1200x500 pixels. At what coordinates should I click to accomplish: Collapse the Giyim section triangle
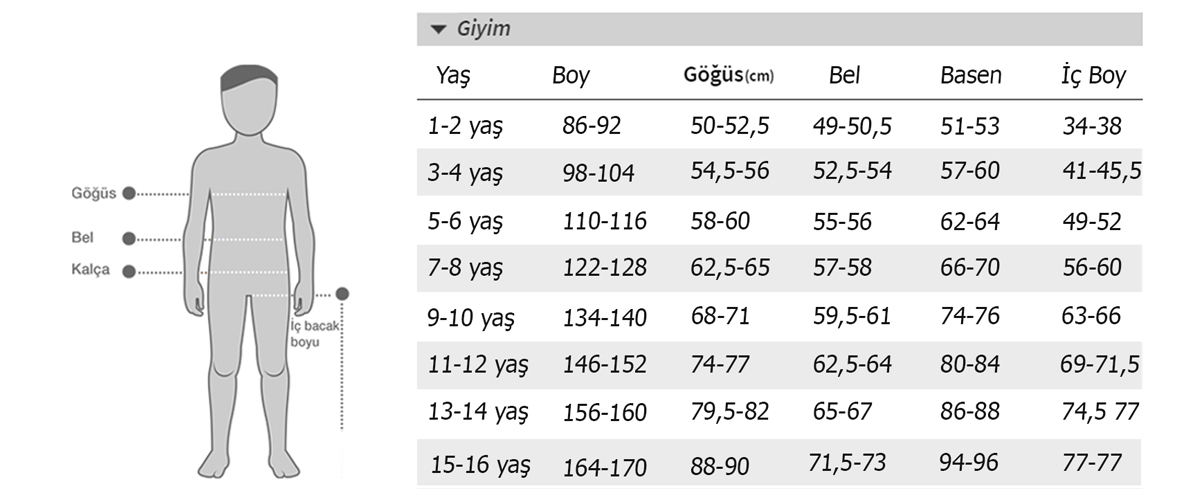(x=437, y=30)
